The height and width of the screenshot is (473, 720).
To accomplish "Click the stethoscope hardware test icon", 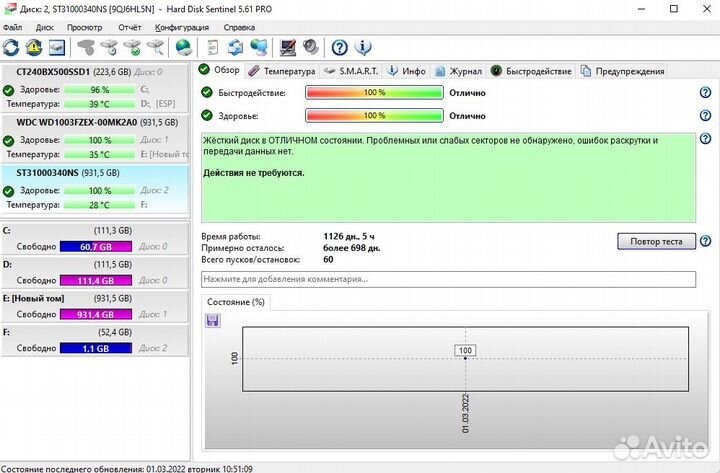I will coord(86,47).
